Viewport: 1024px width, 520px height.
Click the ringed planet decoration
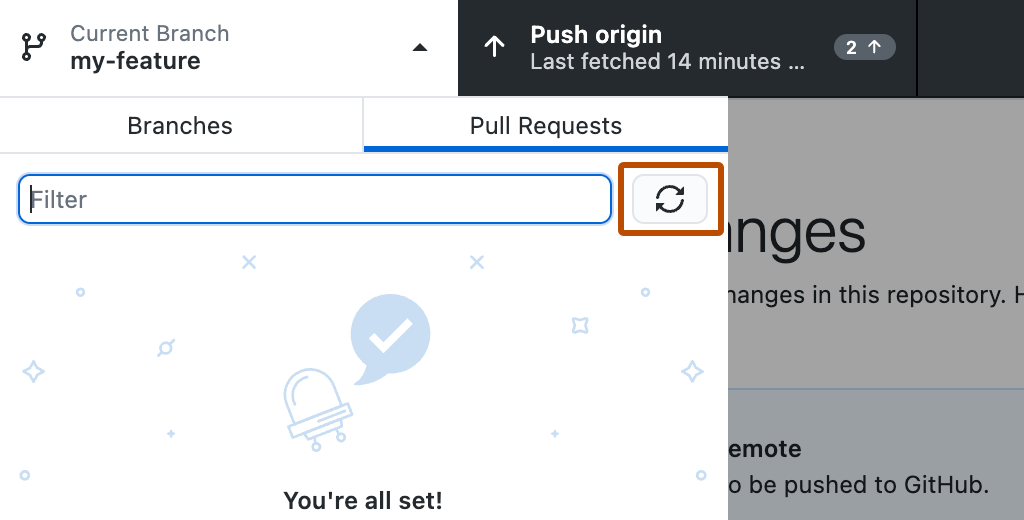pyautogui.click(x=166, y=348)
